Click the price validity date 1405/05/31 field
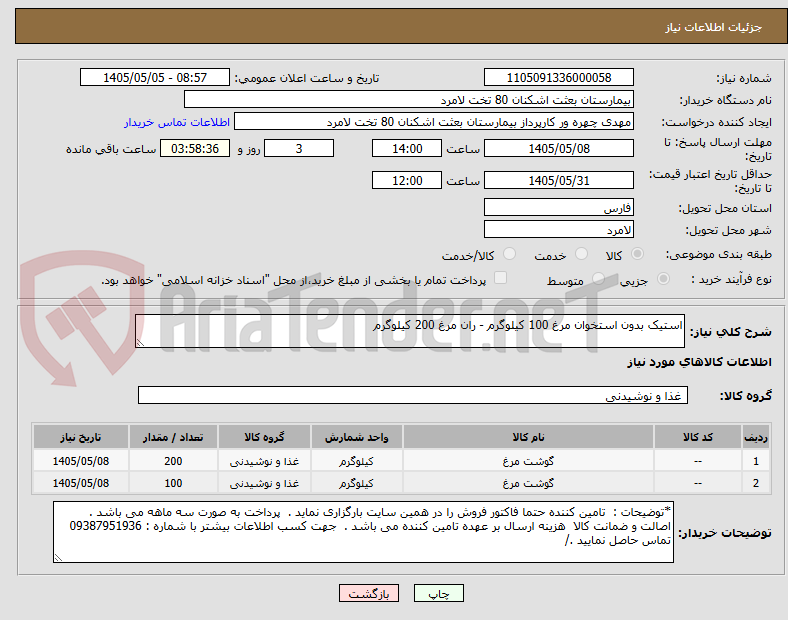Viewport: 788px width, 620px height. click(x=558, y=180)
